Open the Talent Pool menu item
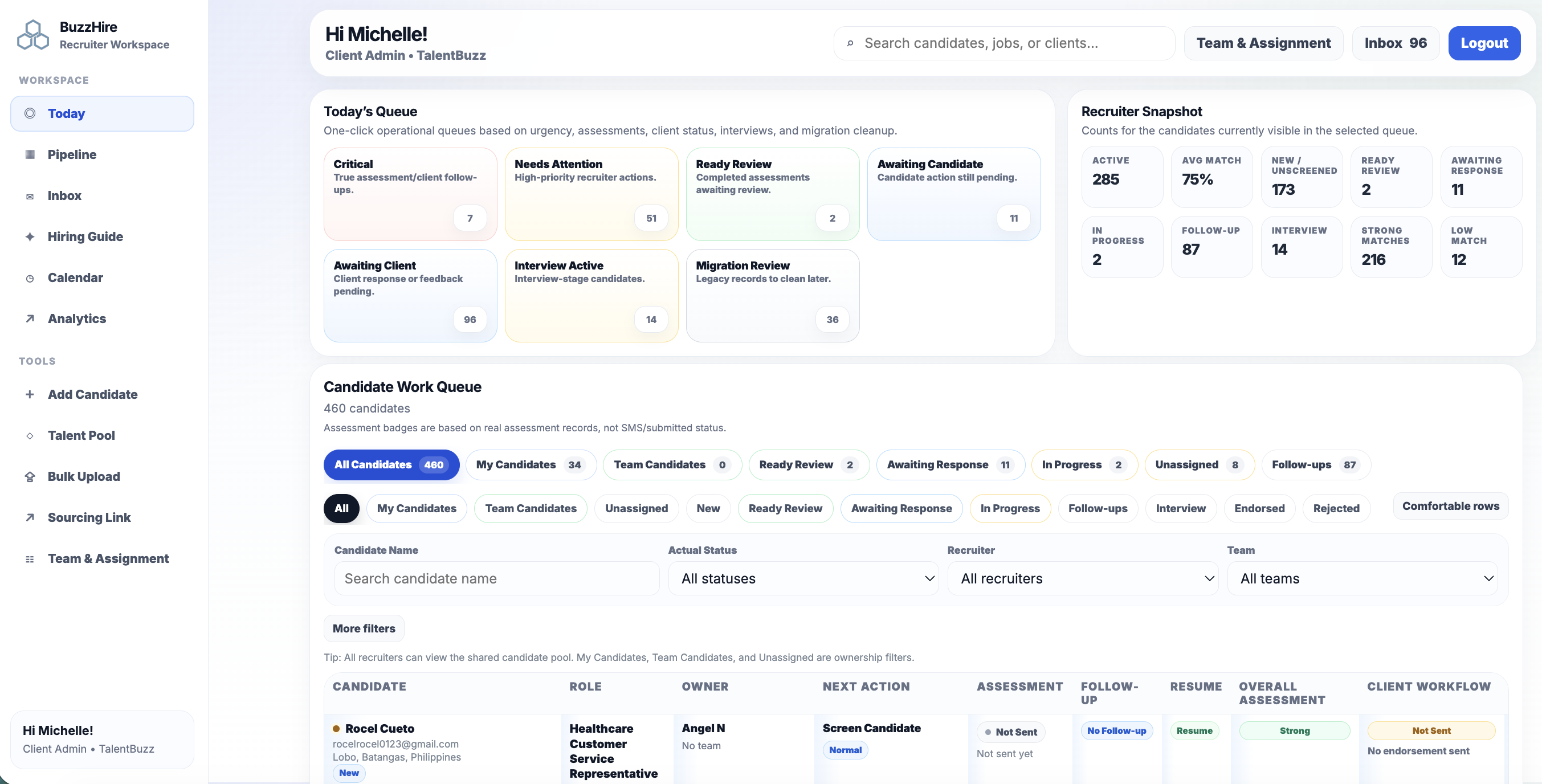Viewport: 1542px width, 784px height. [102, 436]
